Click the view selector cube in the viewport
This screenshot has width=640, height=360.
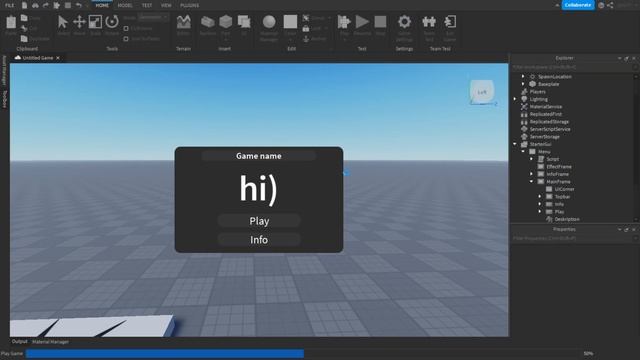click(482, 92)
